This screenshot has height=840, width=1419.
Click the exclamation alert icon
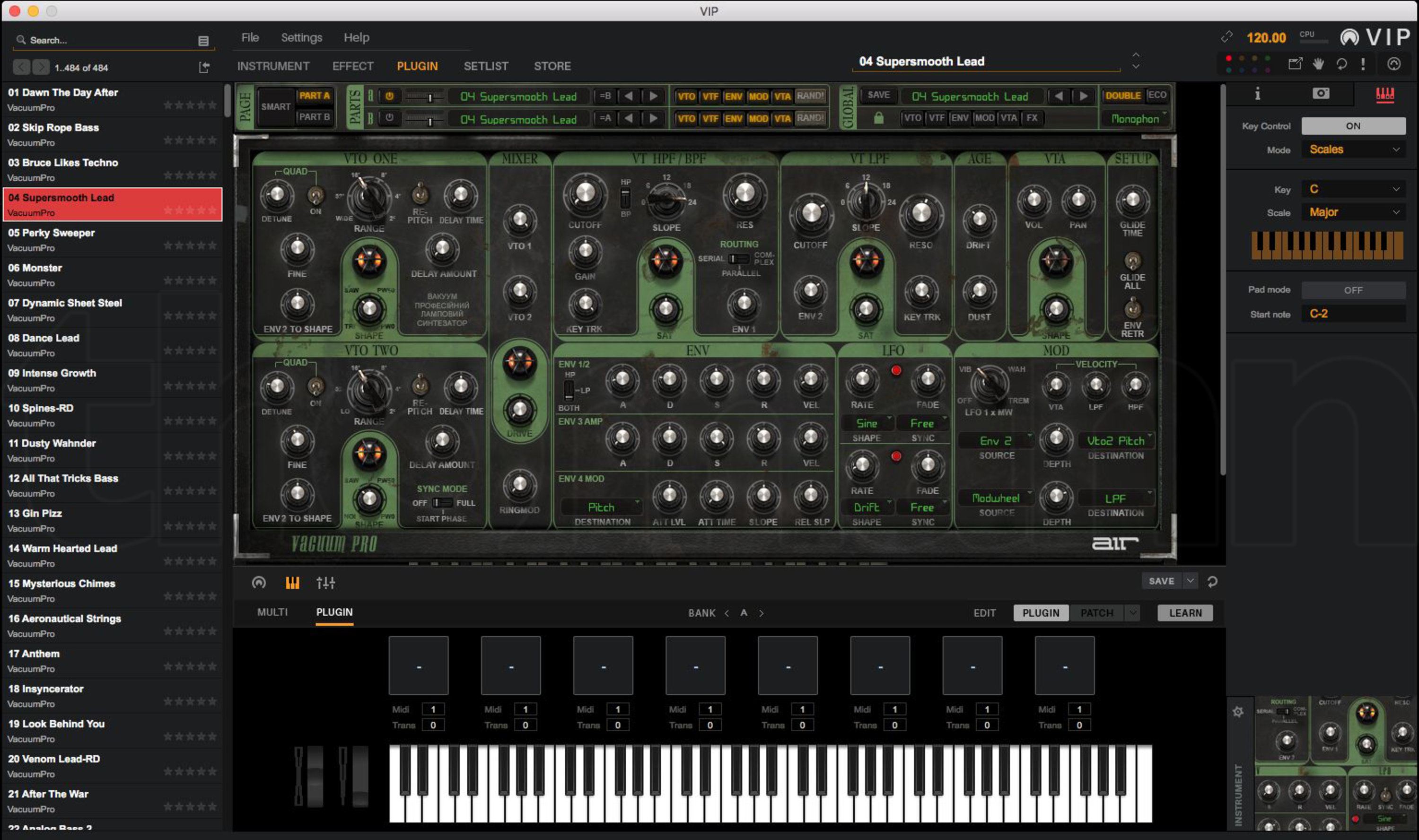[1363, 64]
